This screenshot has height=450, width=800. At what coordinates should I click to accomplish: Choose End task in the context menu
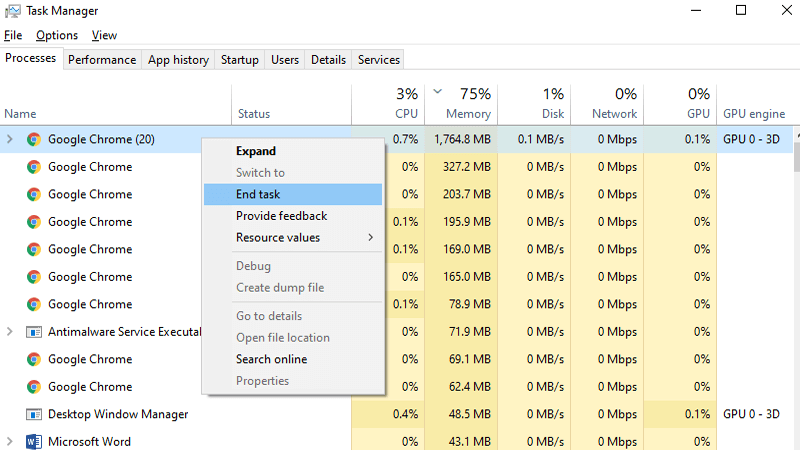[293, 194]
